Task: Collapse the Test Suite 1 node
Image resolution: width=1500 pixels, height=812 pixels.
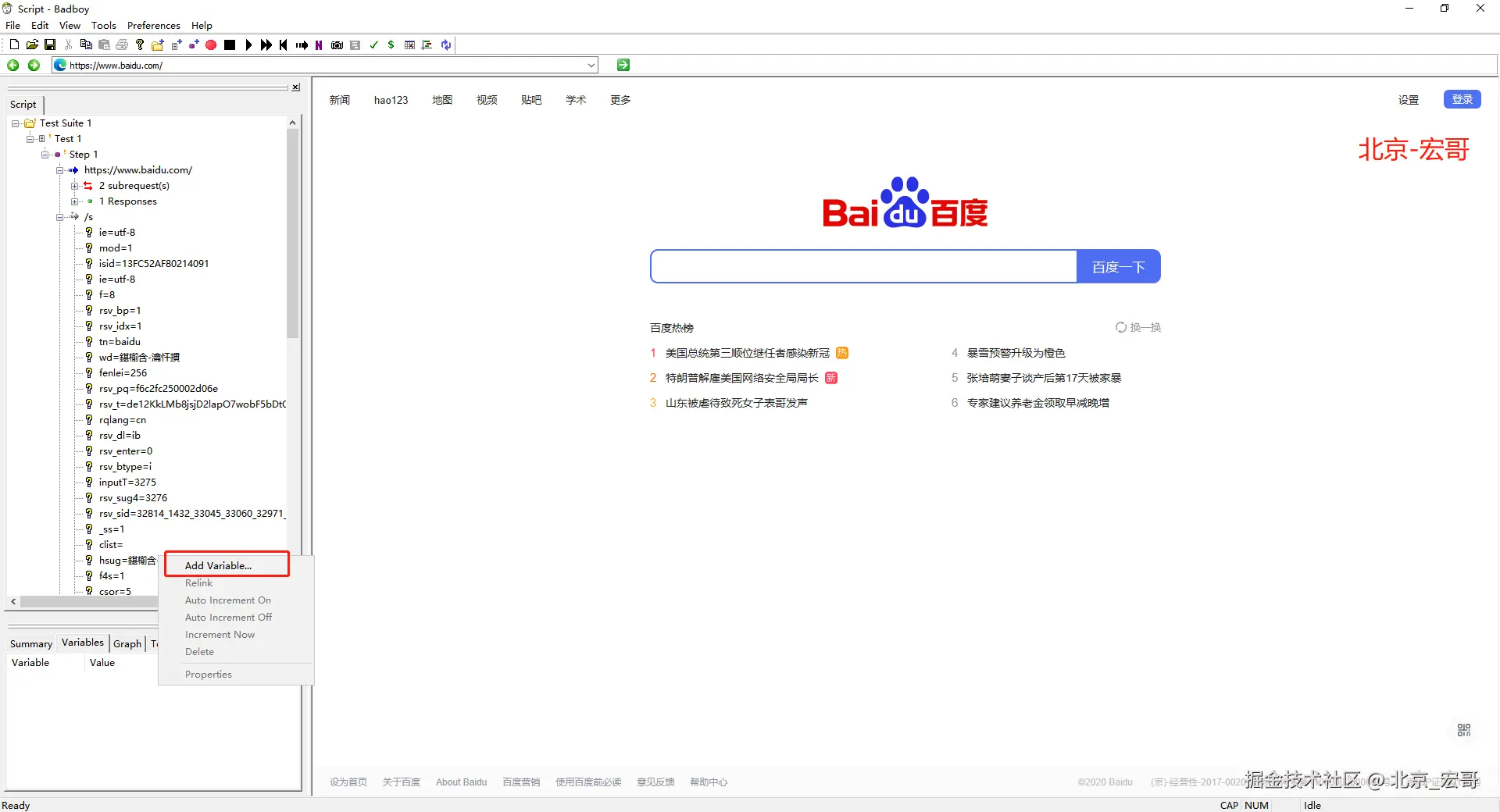Action: (16, 123)
